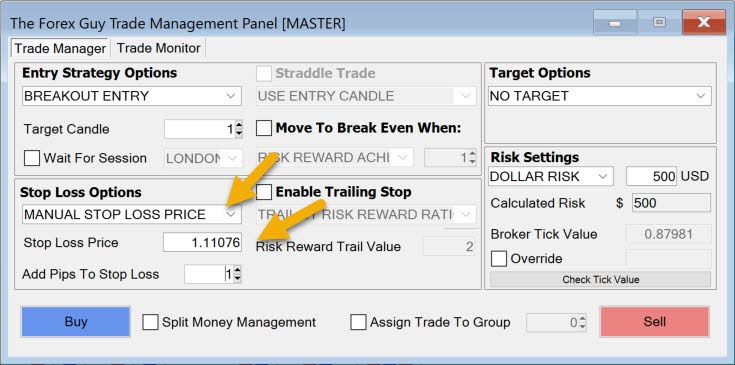This screenshot has height=365, width=735.
Task: Tick the Move To Break Even When checkbox
Action: tap(264, 128)
